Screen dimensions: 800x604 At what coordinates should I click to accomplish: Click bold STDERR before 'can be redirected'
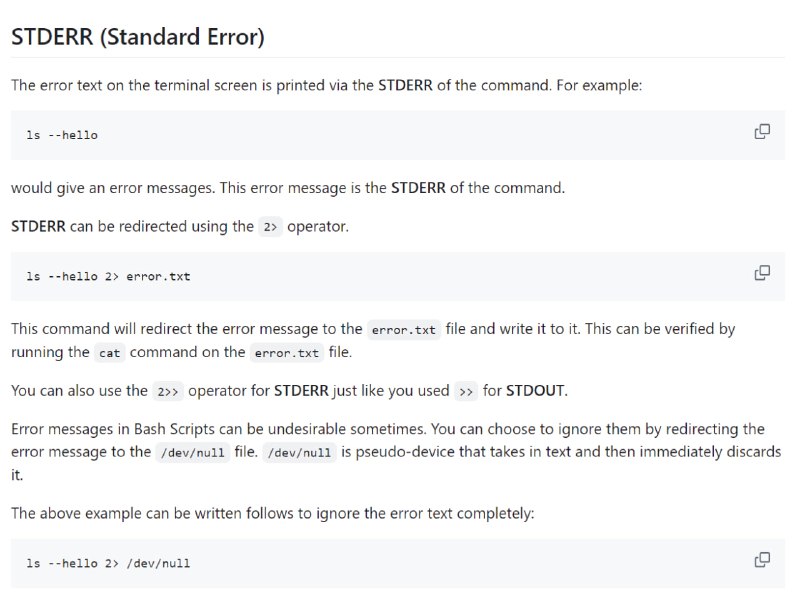pyautogui.click(x=38, y=226)
